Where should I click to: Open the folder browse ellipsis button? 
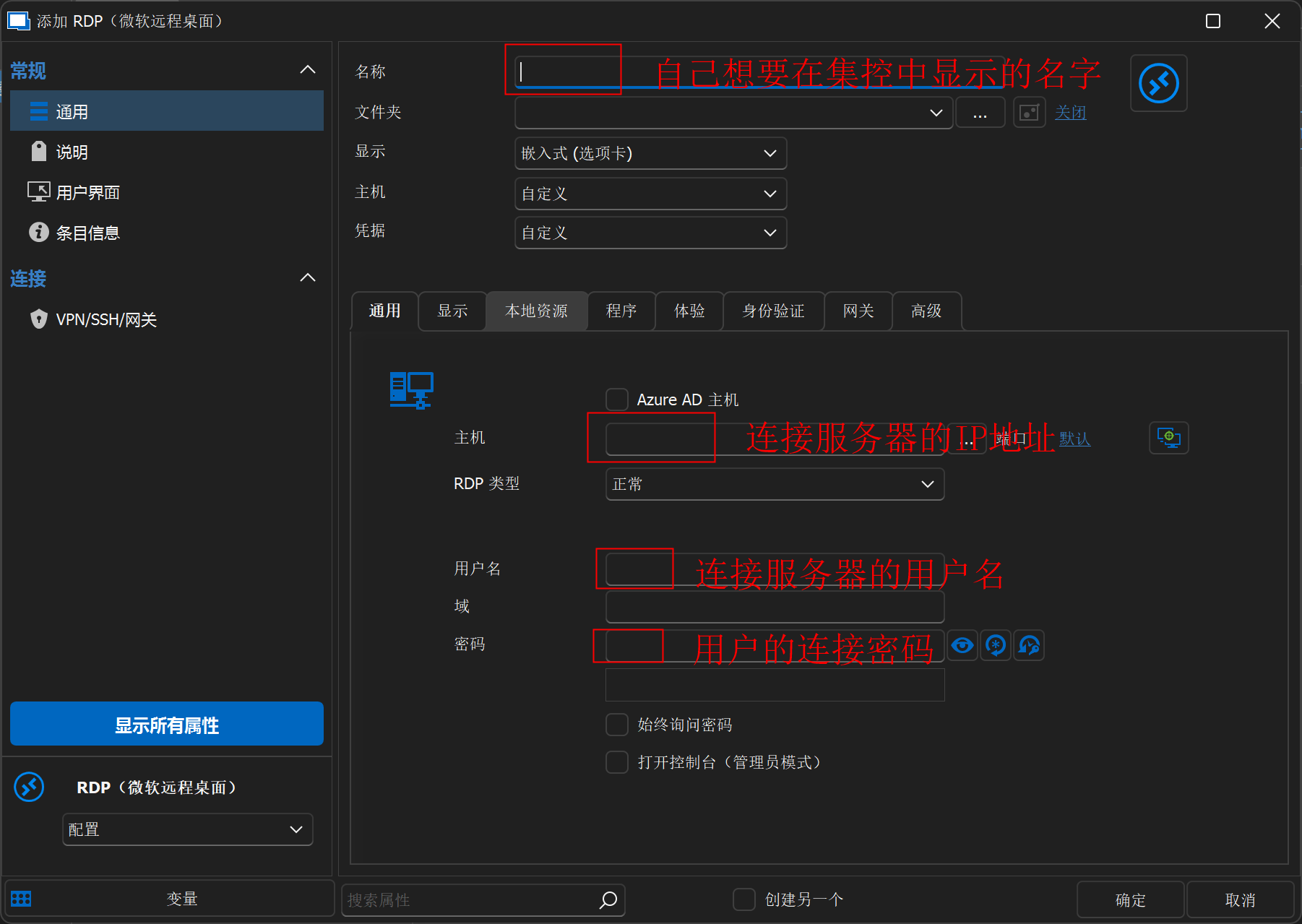[980, 113]
